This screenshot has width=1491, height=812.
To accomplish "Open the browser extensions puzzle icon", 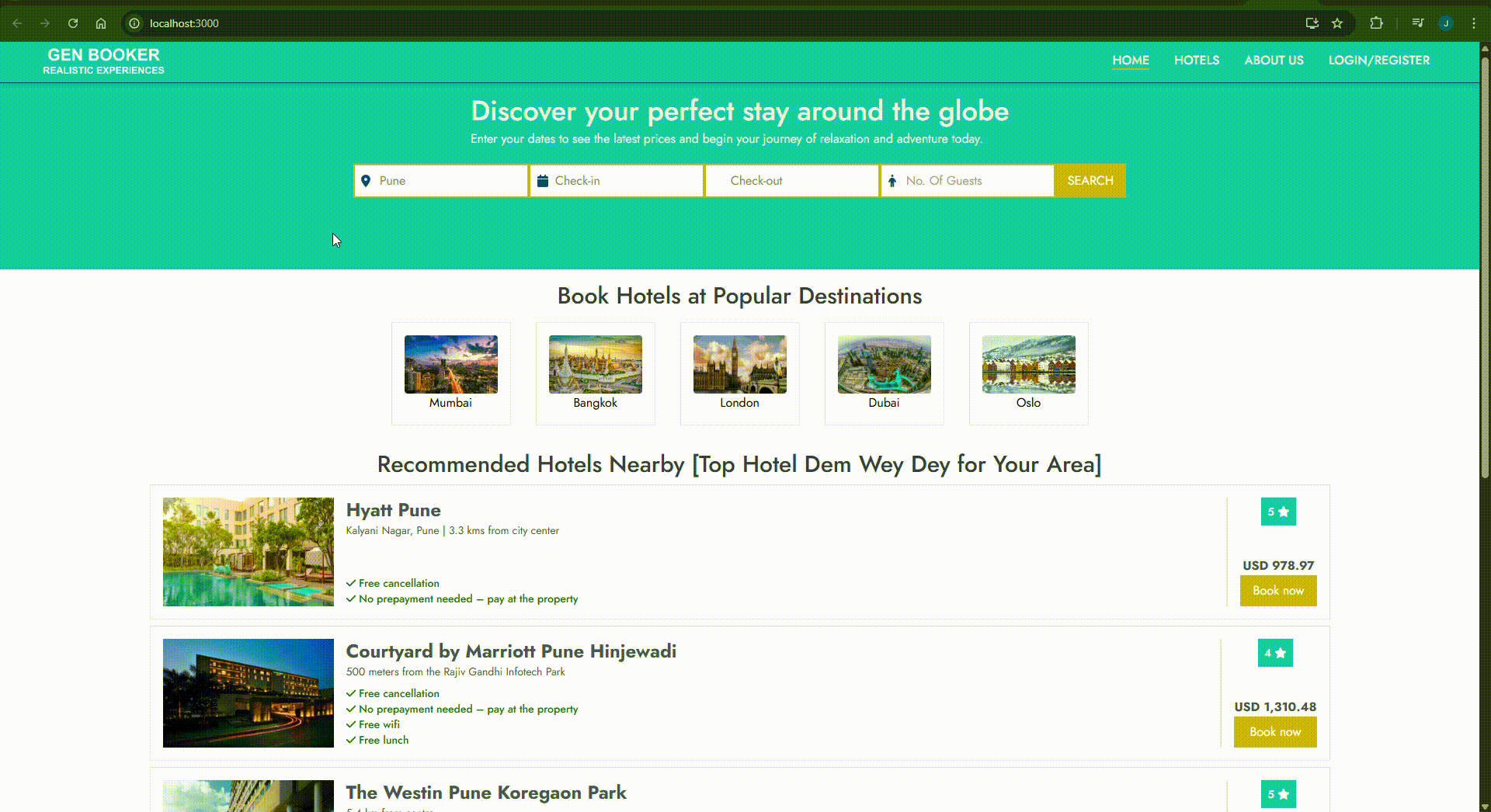I will (1376, 23).
